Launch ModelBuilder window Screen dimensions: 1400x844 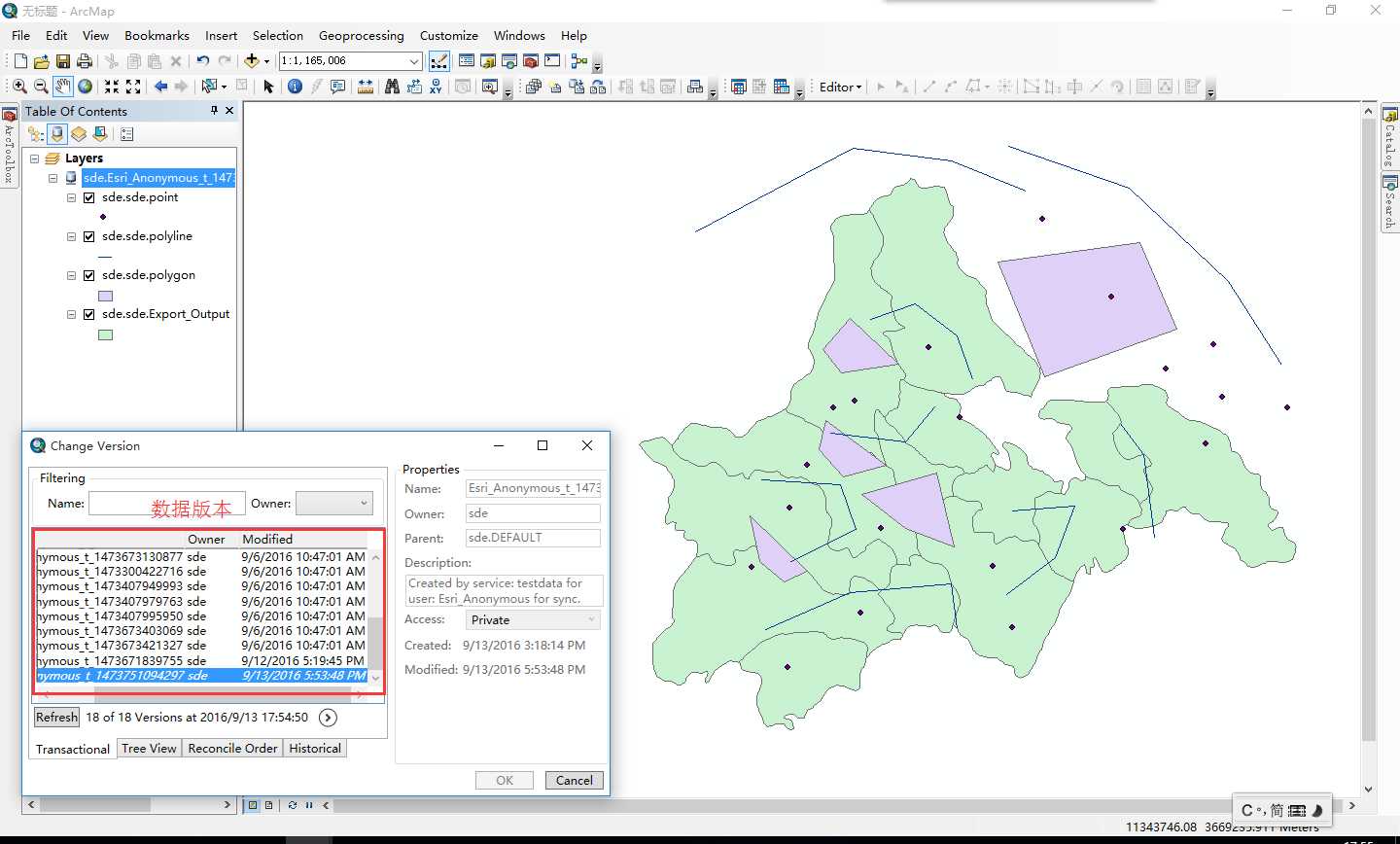coord(579,61)
